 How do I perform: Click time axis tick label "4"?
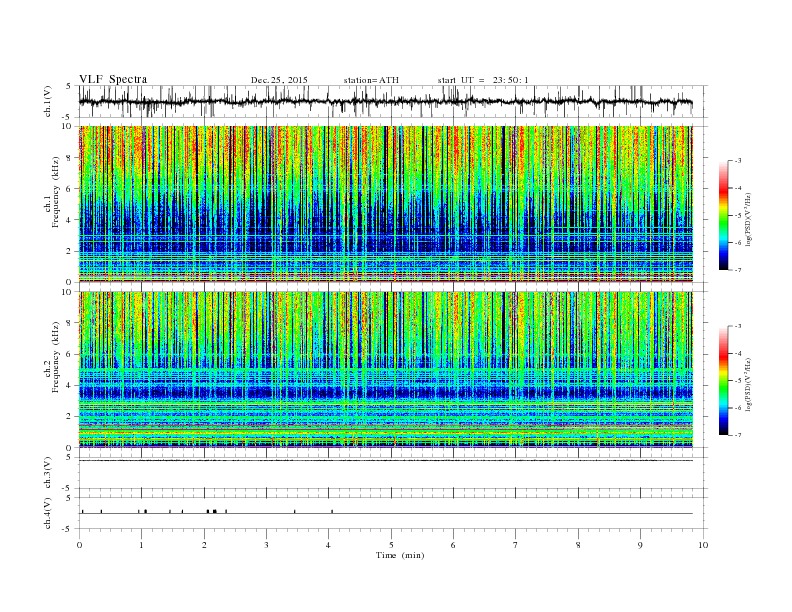pos(329,545)
